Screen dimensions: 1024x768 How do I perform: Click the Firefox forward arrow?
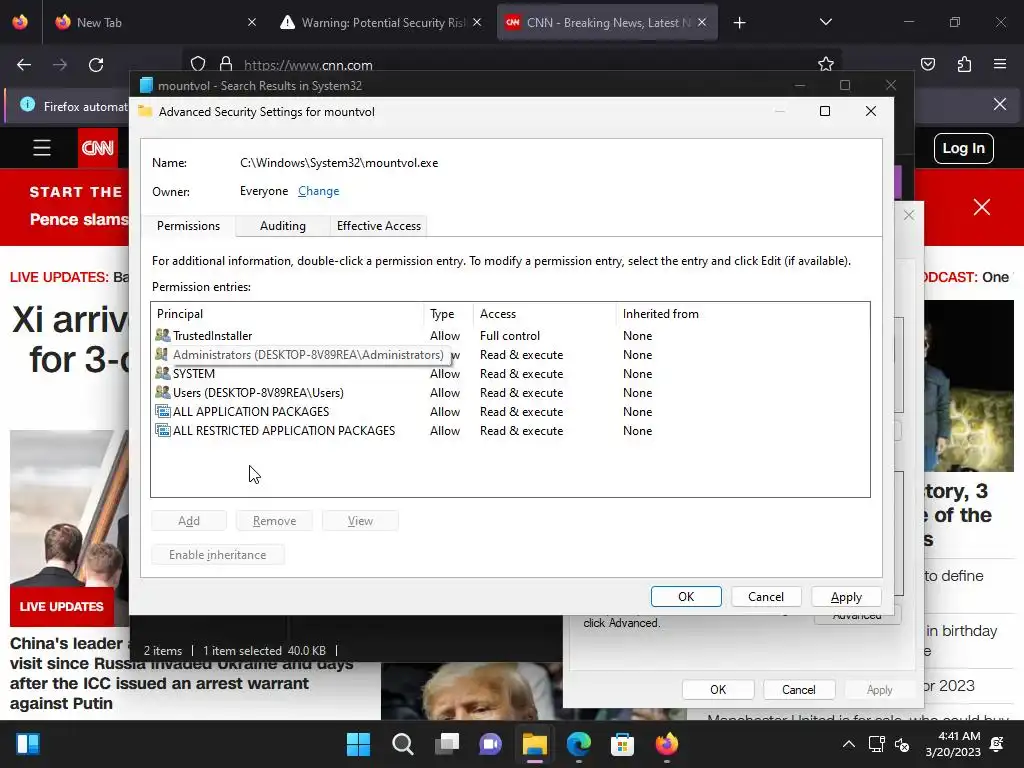point(60,65)
